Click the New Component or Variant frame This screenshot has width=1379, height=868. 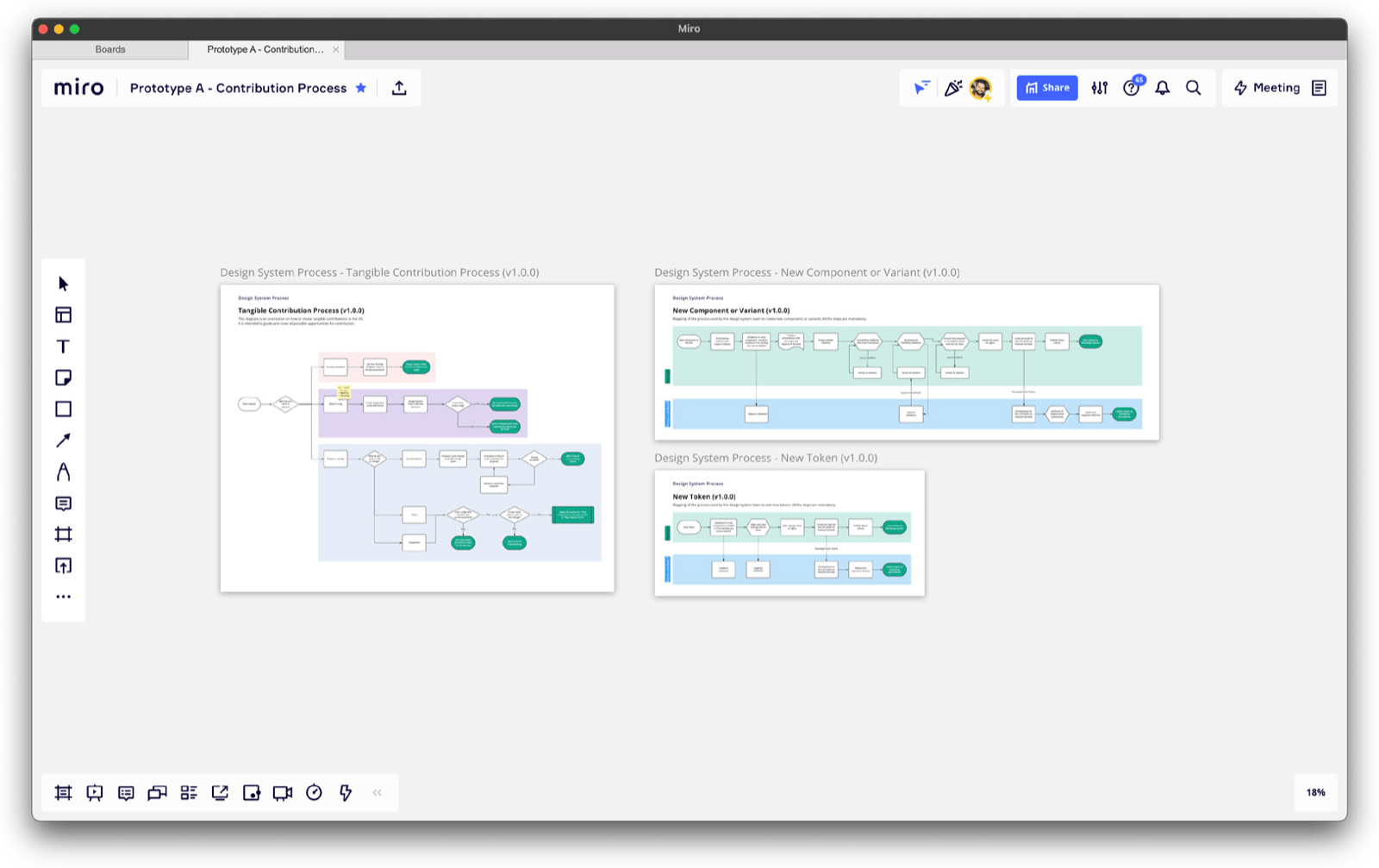pos(907,362)
